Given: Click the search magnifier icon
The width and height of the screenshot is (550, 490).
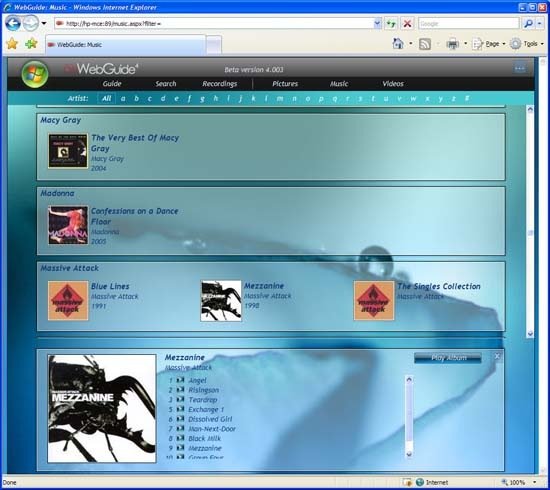Looking at the screenshot, I should click(528, 24).
